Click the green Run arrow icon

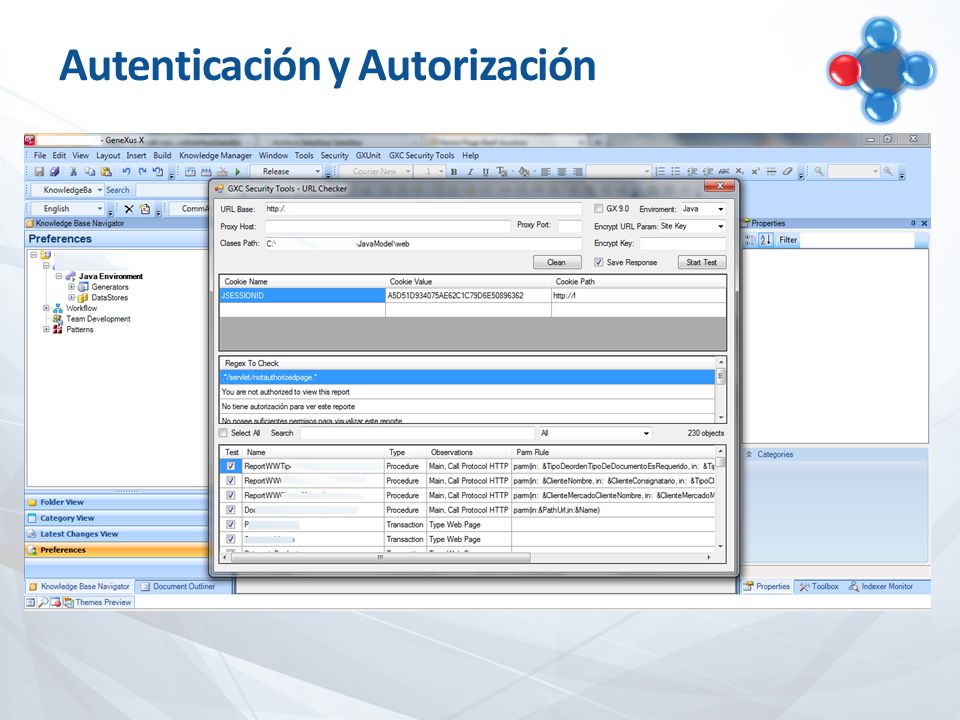[238, 172]
